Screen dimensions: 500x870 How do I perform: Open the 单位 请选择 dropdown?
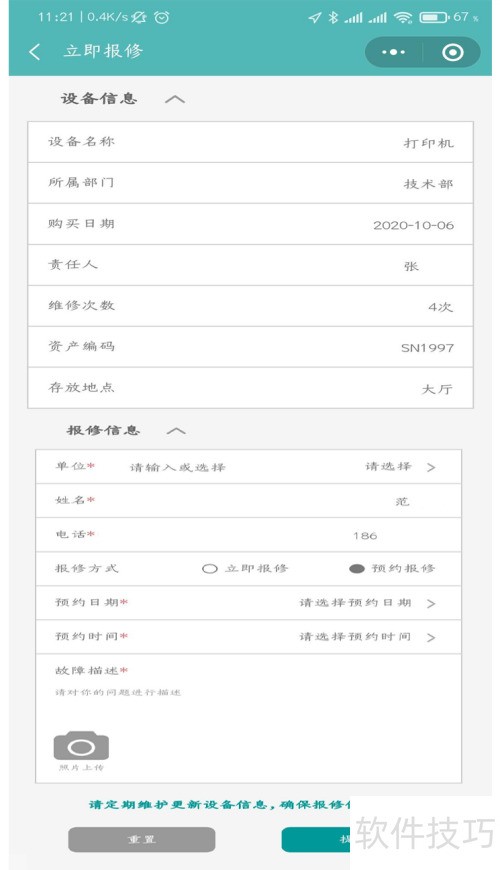400,467
